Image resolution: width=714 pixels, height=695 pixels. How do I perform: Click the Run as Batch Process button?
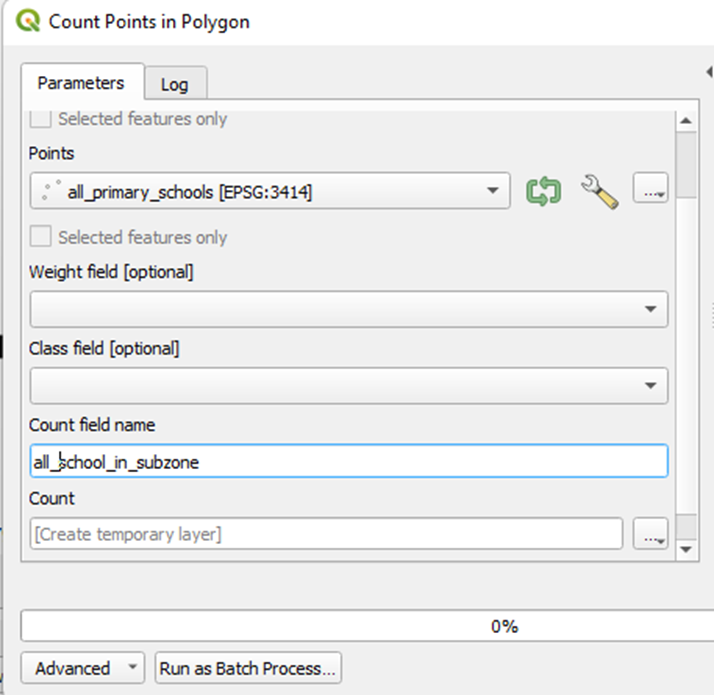pyautogui.click(x=249, y=668)
